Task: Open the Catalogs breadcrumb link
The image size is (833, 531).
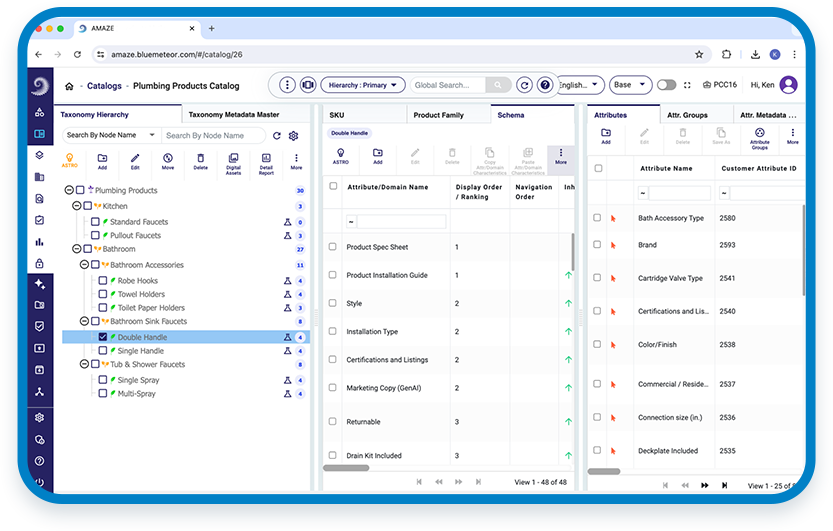Action: (104, 86)
